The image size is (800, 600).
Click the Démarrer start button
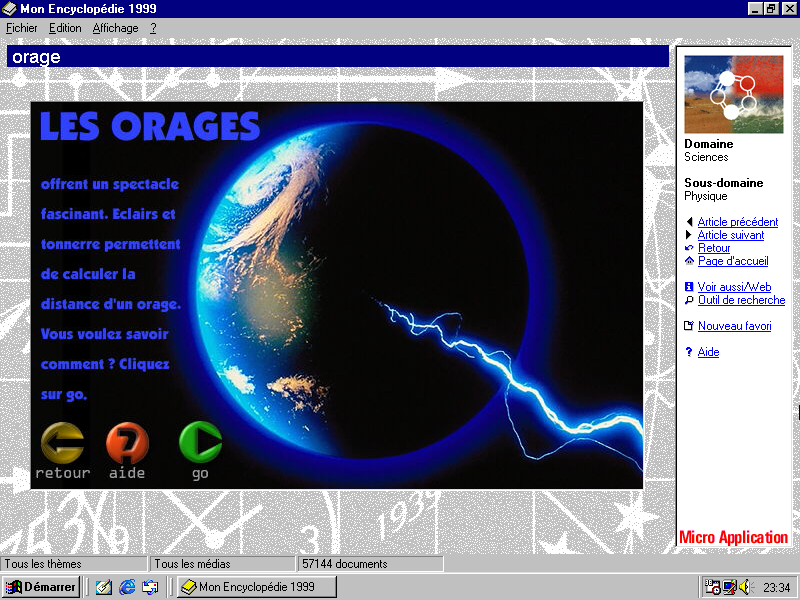(x=41, y=587)
